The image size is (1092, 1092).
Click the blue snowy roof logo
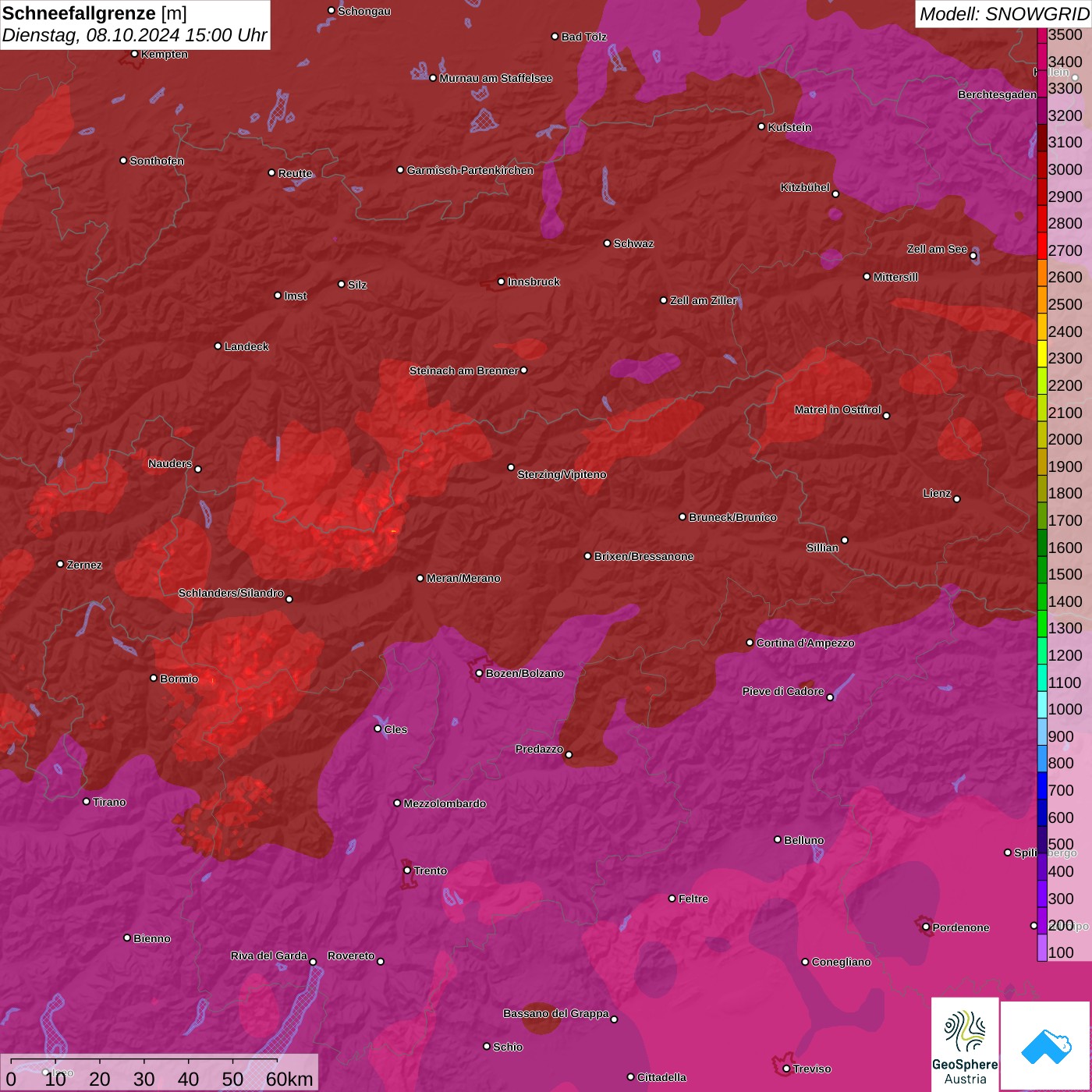(x=1046, y=1045)
